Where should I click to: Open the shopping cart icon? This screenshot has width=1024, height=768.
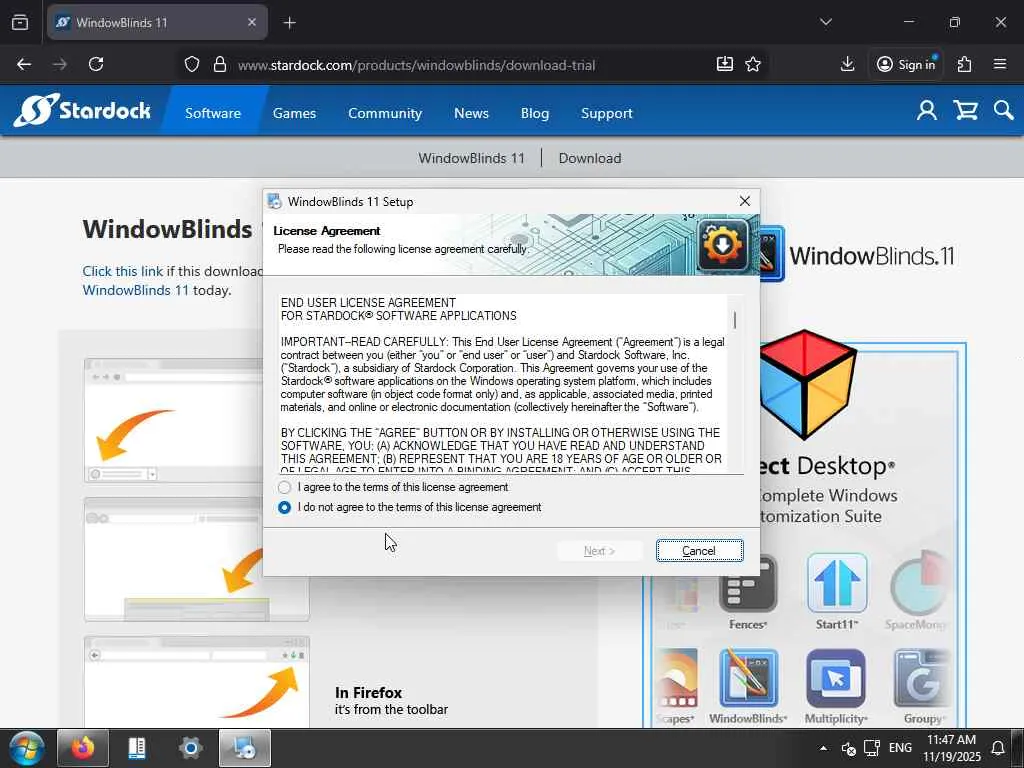[965, 110]
